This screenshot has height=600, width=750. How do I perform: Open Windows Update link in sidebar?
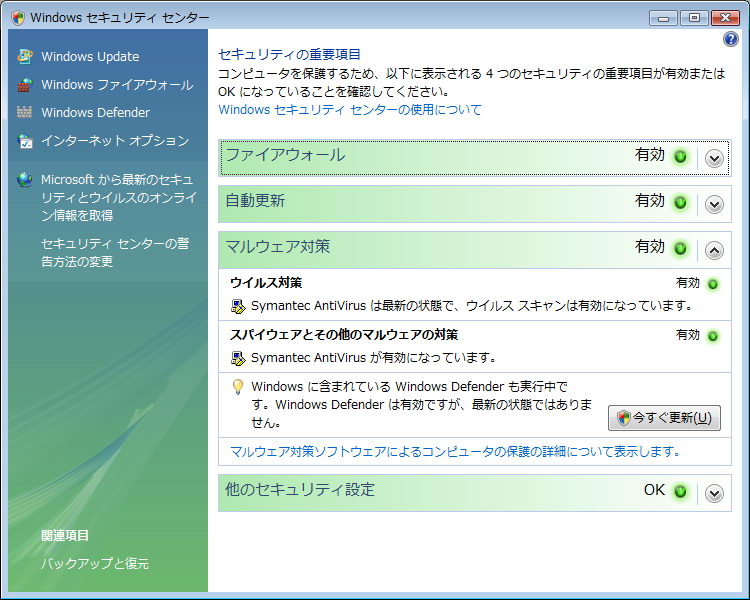tap(90, 56)
